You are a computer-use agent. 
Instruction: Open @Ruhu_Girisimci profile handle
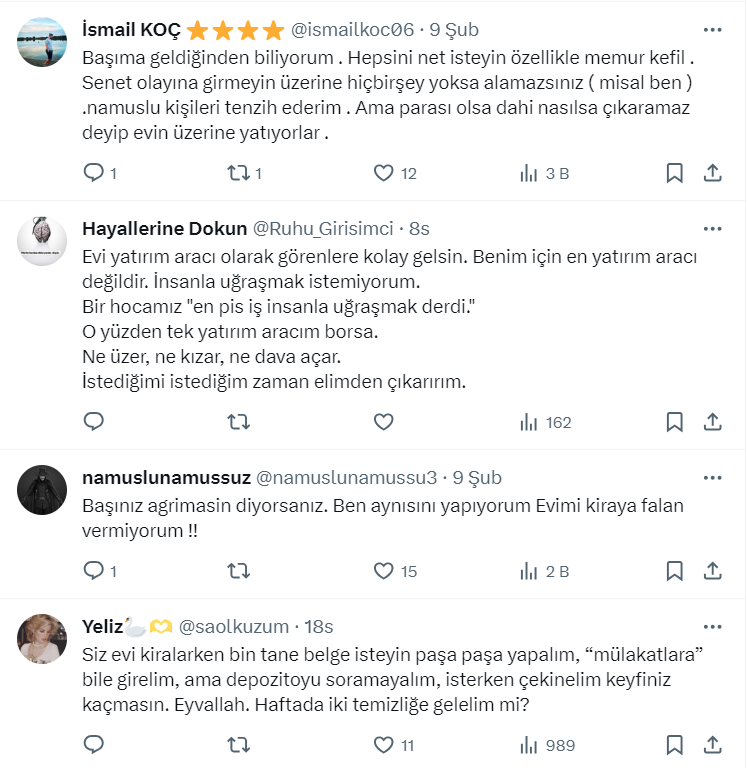[x=325, y=229]
